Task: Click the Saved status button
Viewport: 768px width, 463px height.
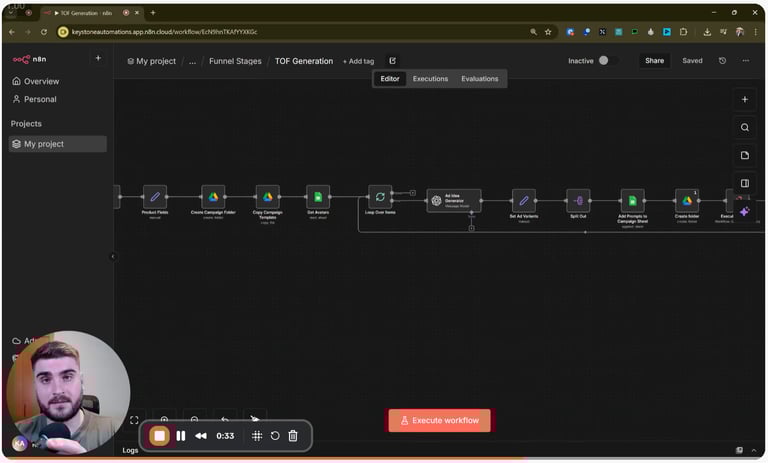Action: tap(692, 61)
